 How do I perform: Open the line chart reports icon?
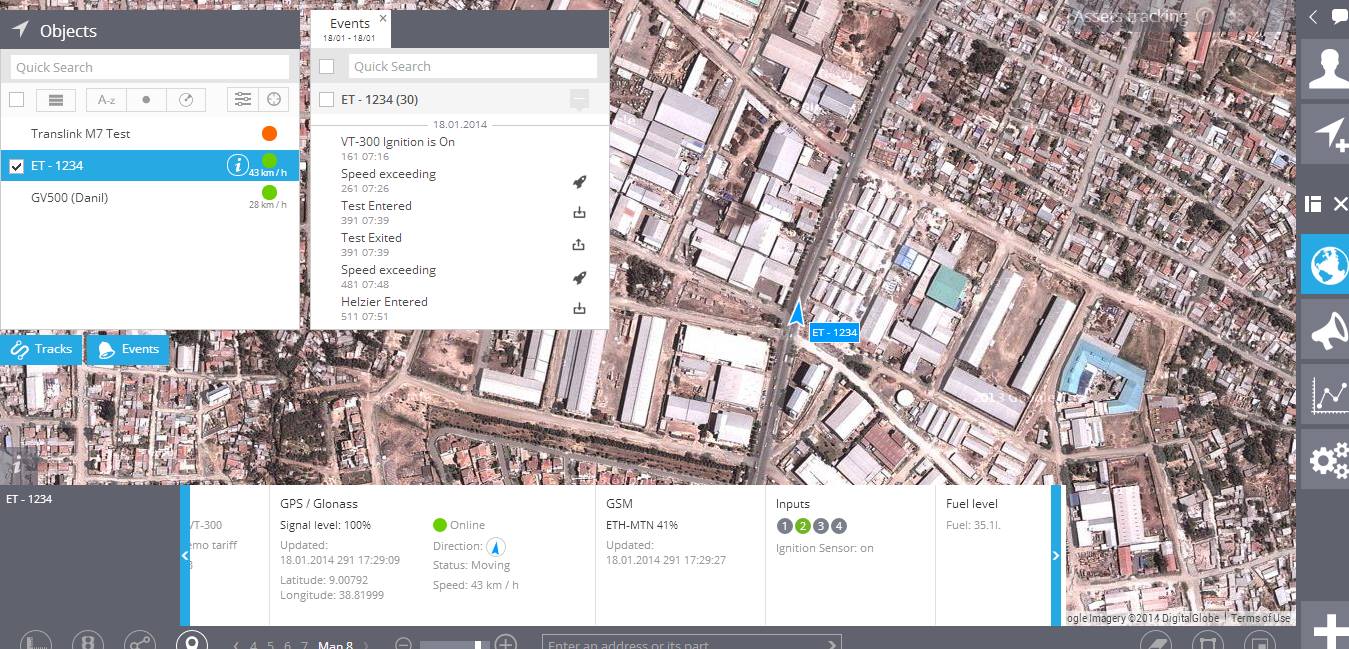[1325, 394]
